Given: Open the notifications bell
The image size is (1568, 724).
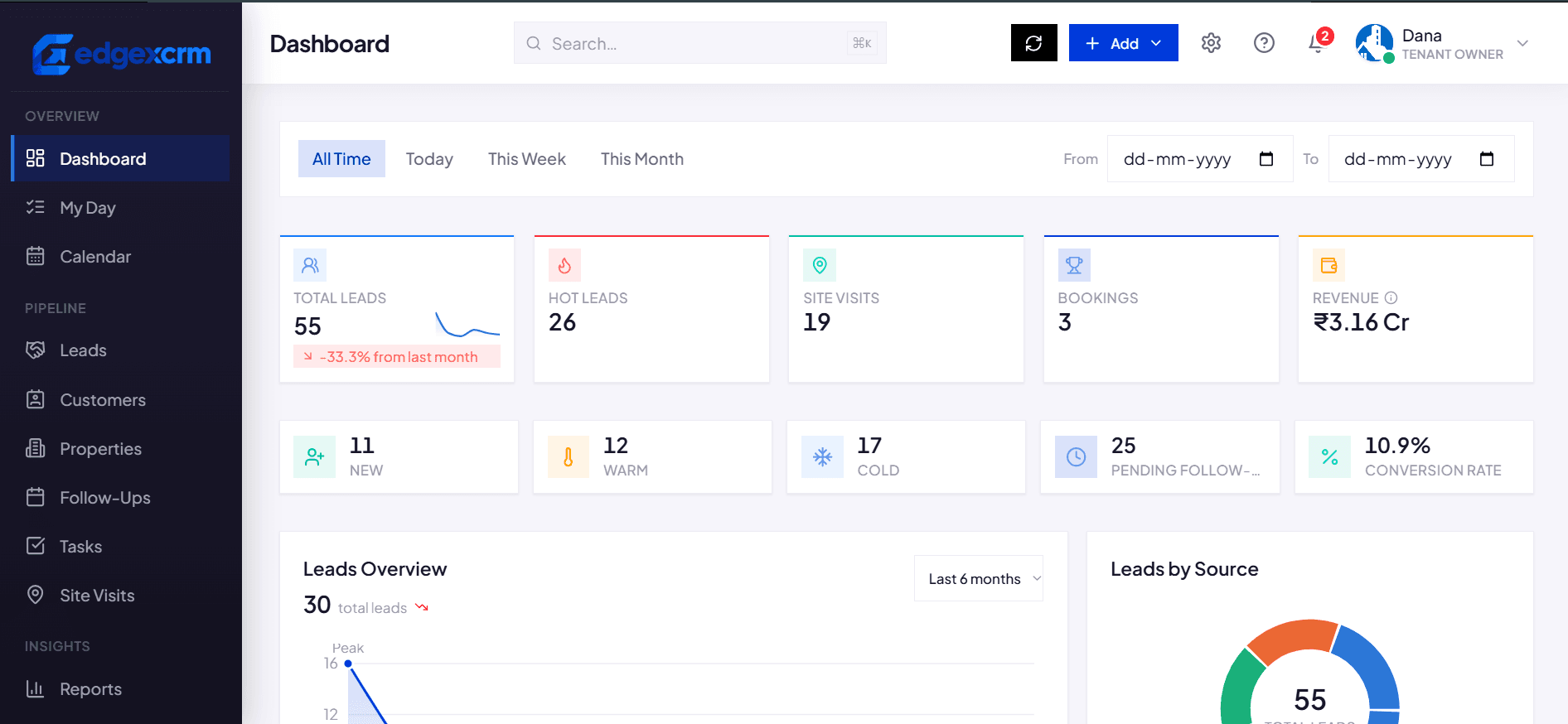Looking at the screenshot, I should (1317, 43).
